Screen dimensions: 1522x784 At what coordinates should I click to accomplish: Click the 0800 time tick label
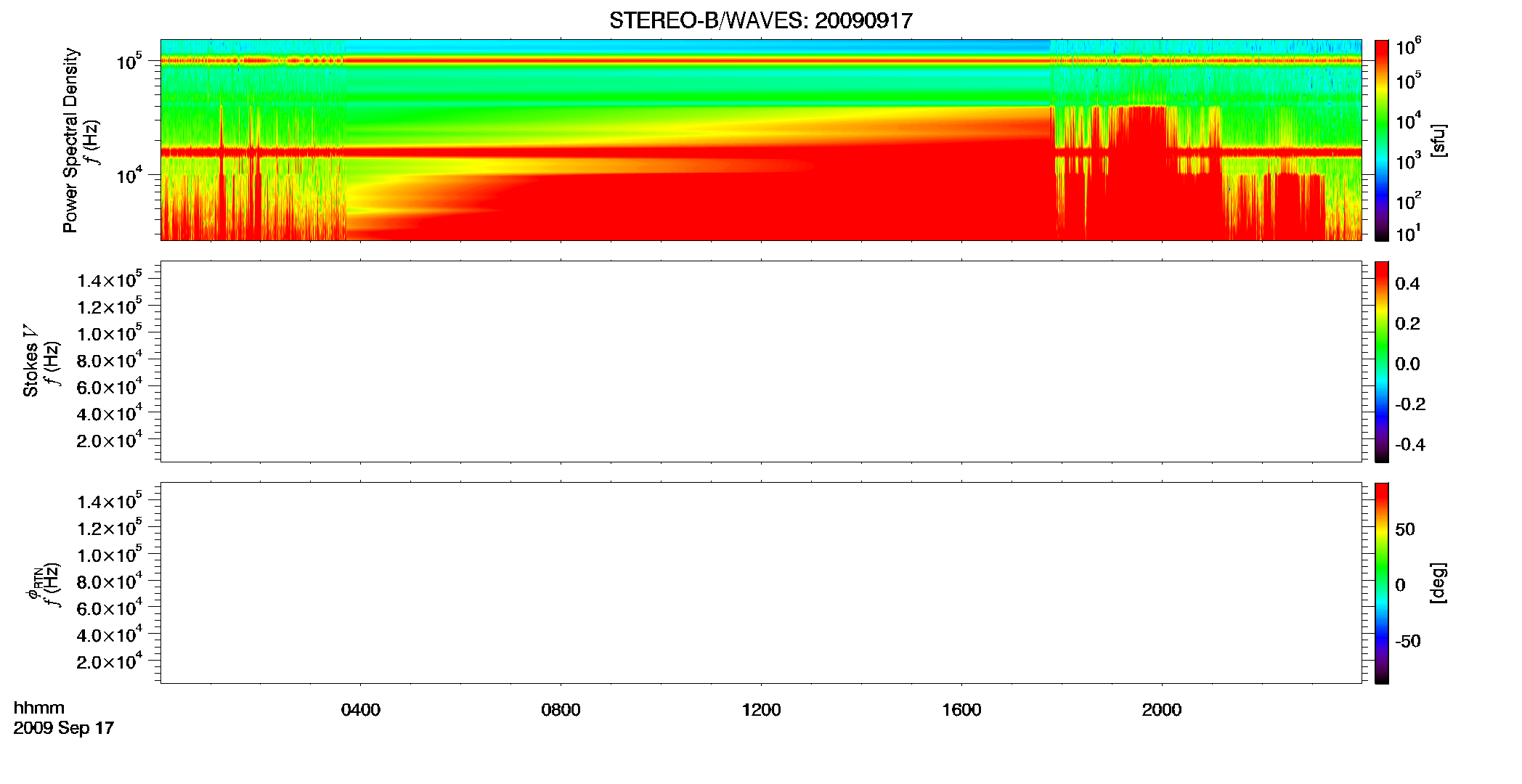(561, 709)
